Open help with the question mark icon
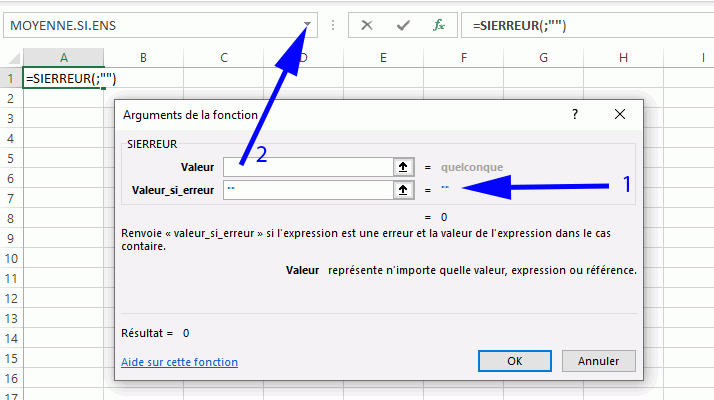The image size is (714, 400). [575, 114]
